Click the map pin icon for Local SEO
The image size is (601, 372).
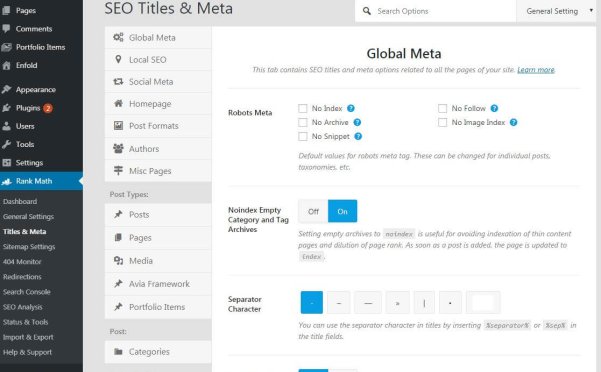coord(118,59)
